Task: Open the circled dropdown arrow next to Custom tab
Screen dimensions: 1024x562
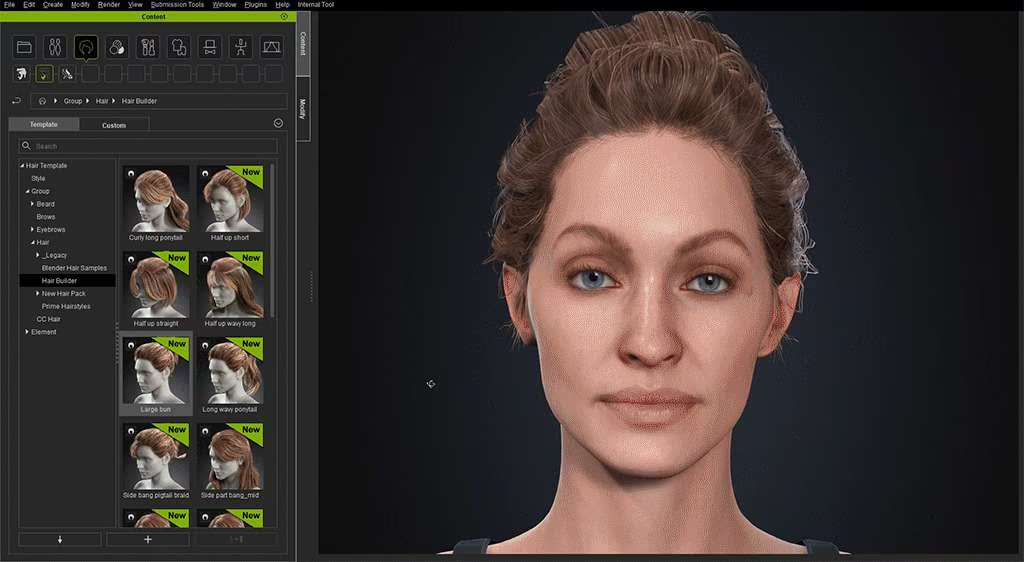Action: [278, 123]
